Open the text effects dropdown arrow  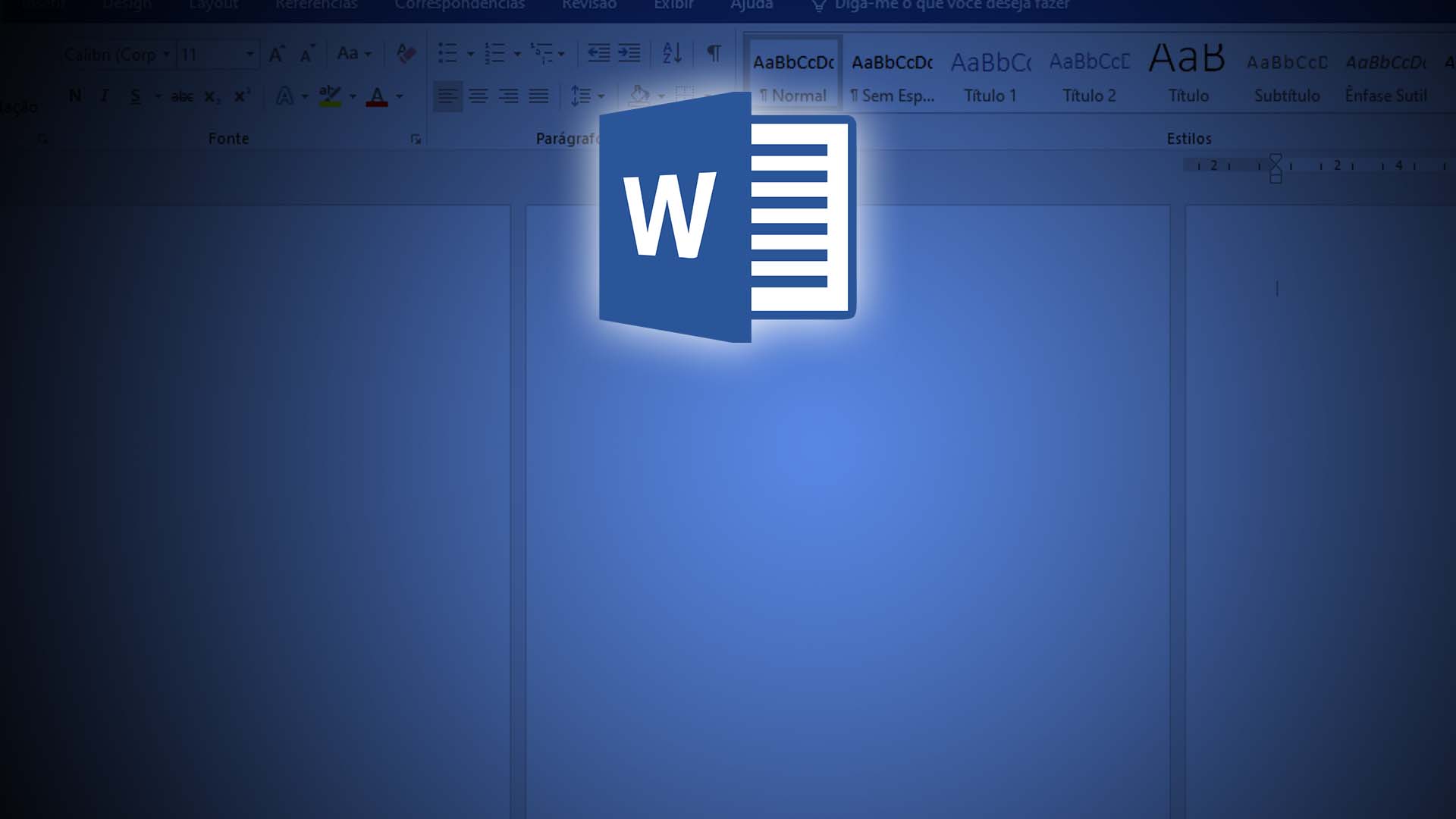305,96
